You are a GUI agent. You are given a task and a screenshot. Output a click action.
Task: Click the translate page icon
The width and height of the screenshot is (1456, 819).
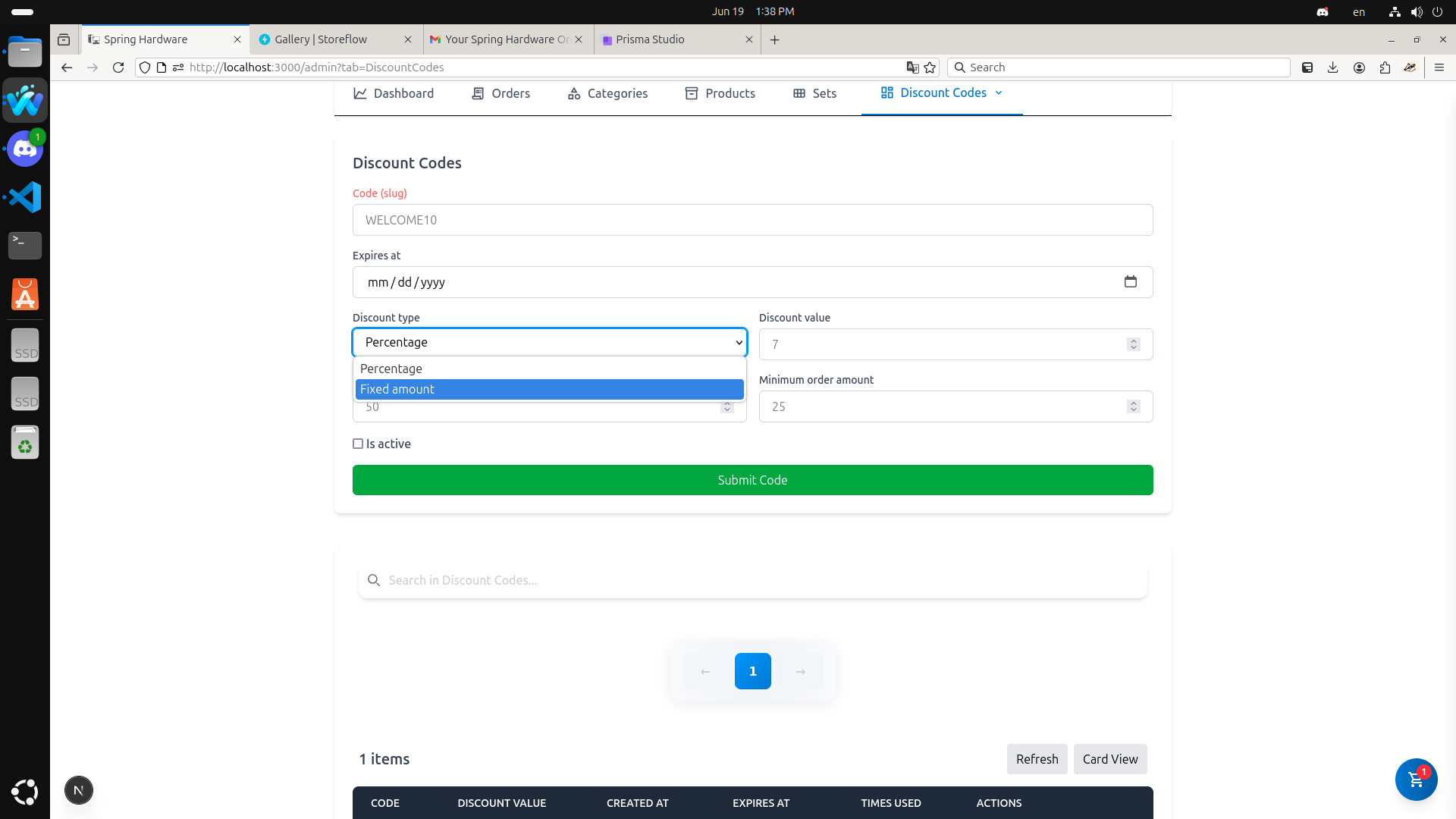(x=913, y=67)
